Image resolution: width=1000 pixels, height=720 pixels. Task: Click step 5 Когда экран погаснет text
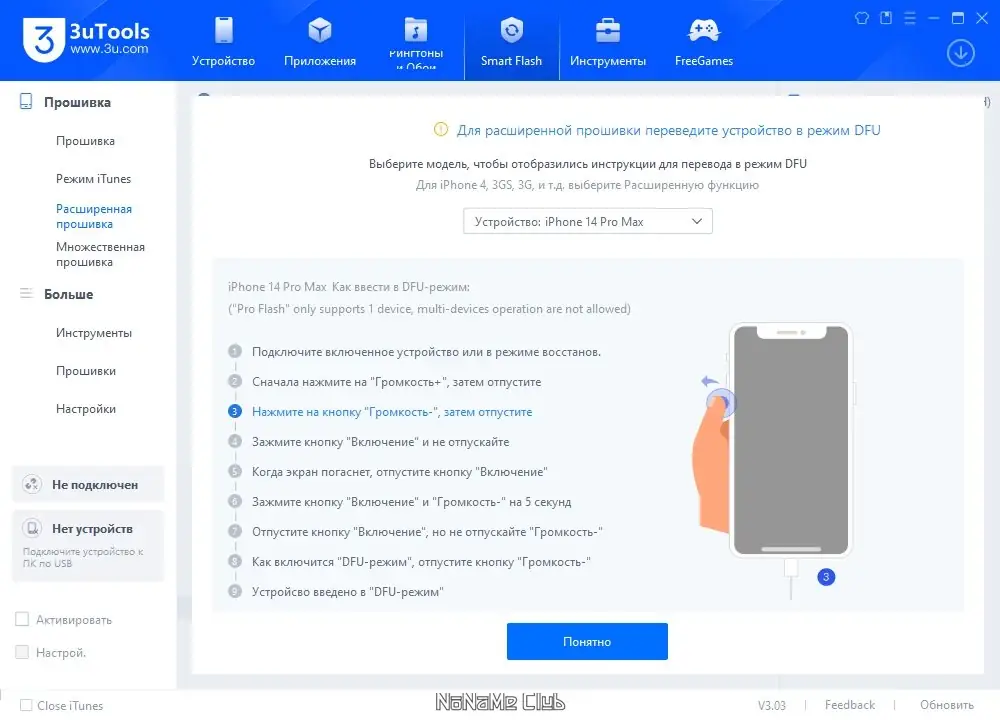pyautogui.click(x=400, y=472)
